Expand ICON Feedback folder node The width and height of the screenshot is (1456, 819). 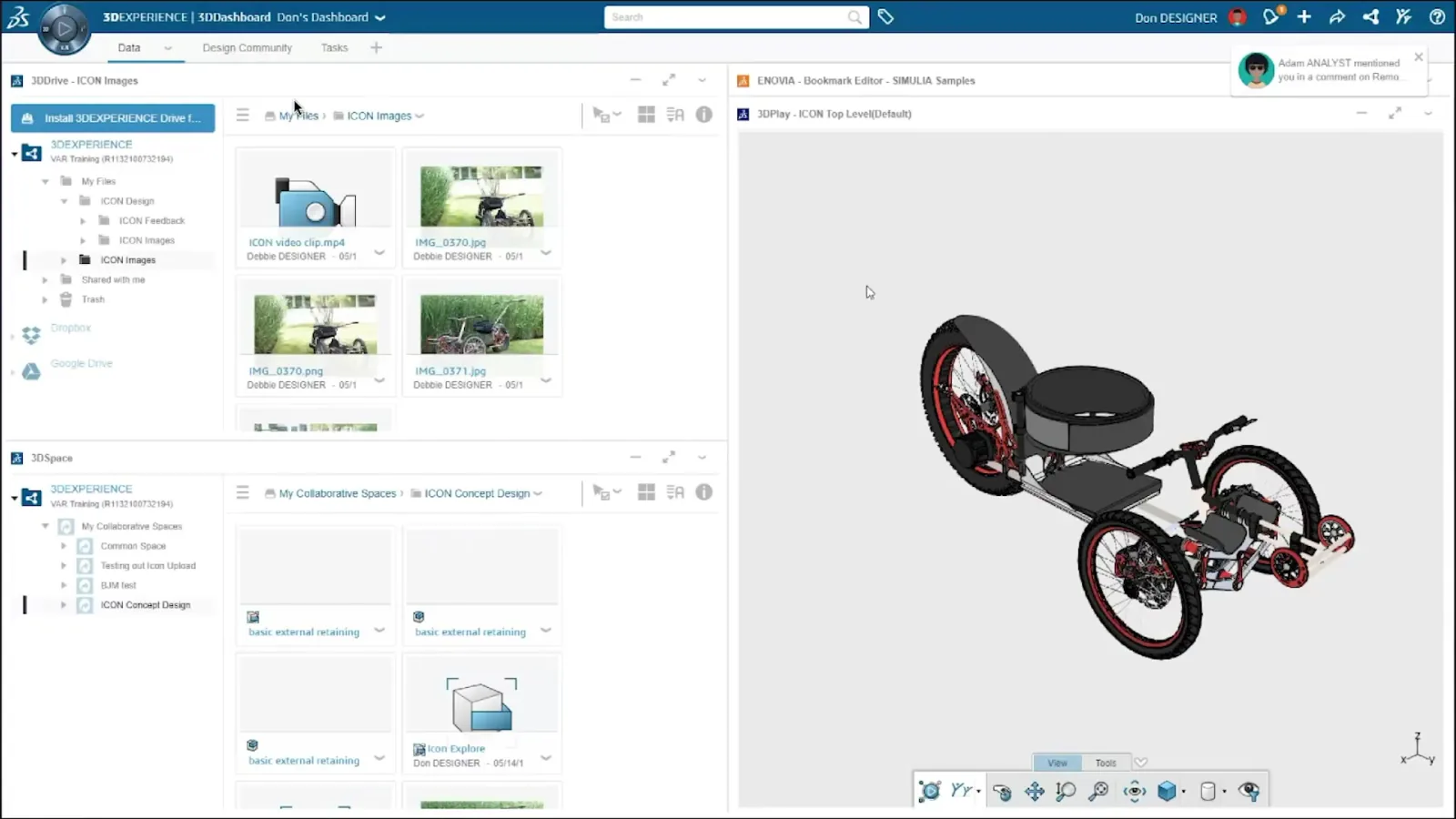pyautogui.click(x=83, y=220)
